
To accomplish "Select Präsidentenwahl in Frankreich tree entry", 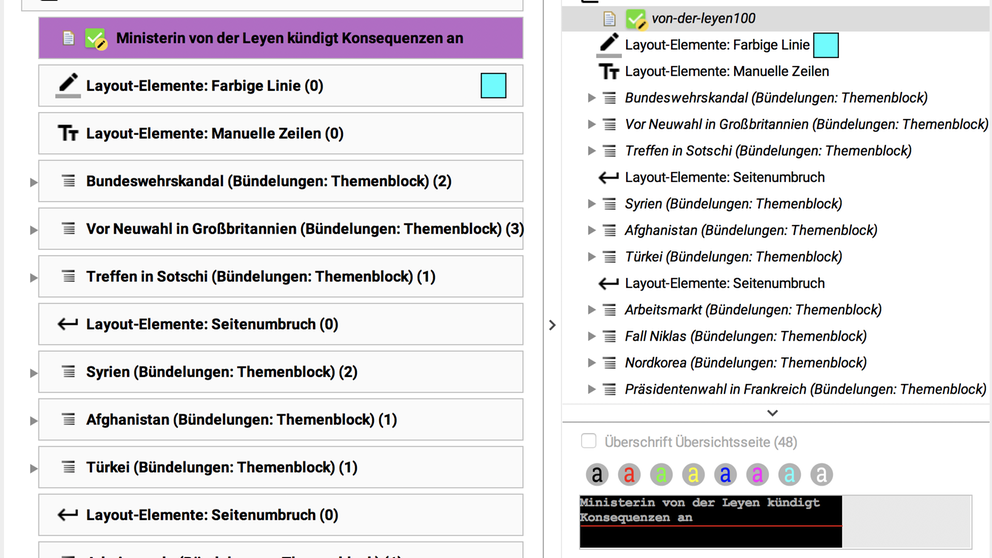I will (x=805, y=389).
